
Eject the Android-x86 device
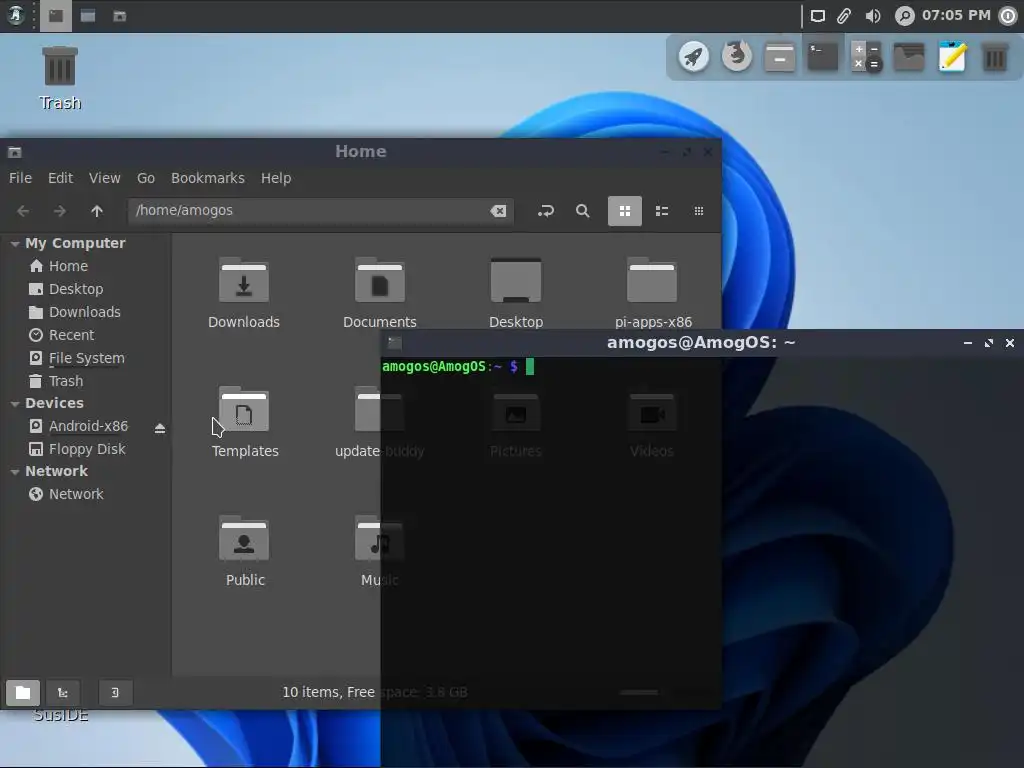(x=160, y=428)
